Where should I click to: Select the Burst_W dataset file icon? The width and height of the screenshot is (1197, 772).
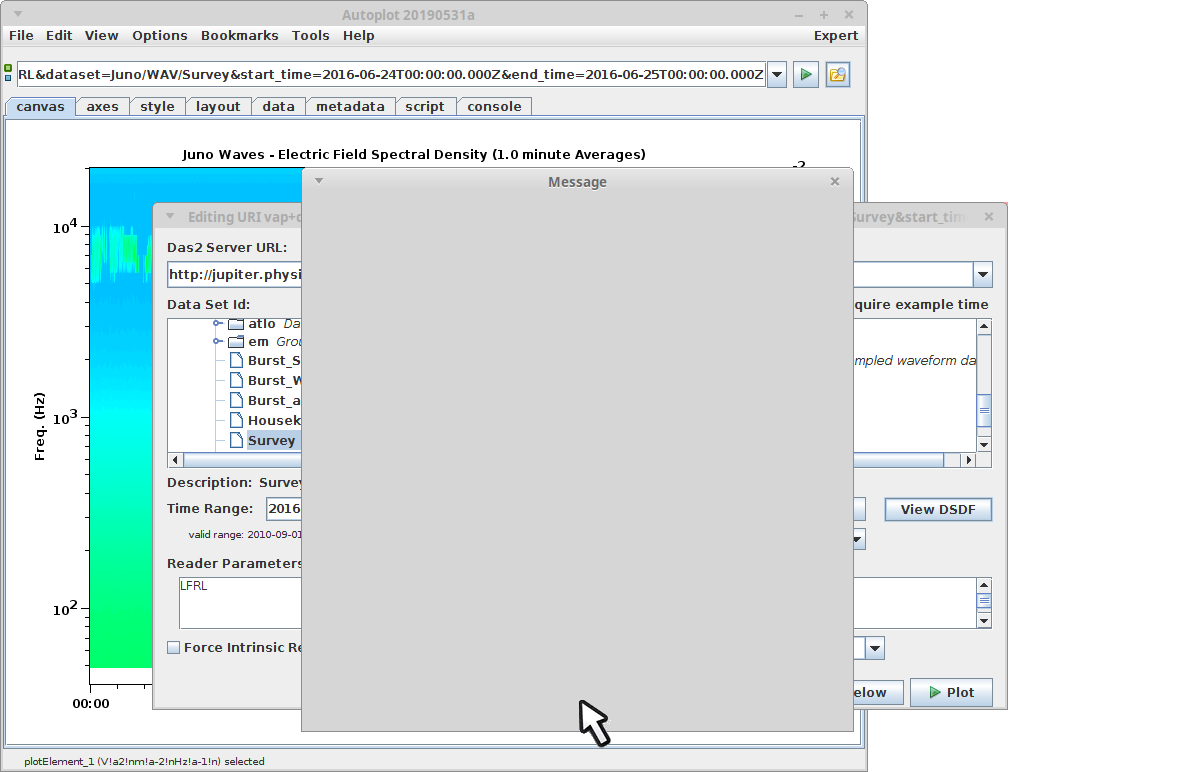237,380
